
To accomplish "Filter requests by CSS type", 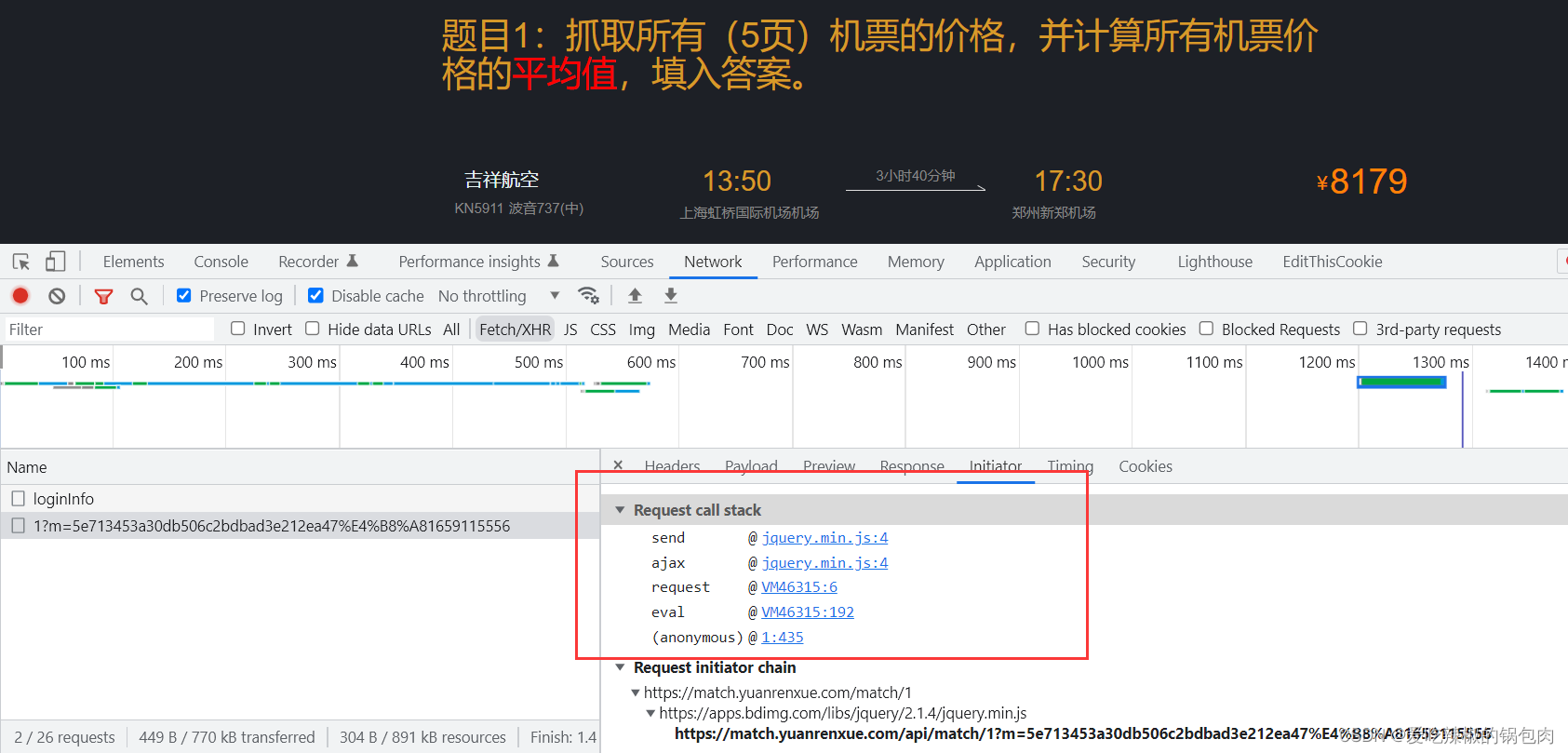I will click(x=603, y=329).
